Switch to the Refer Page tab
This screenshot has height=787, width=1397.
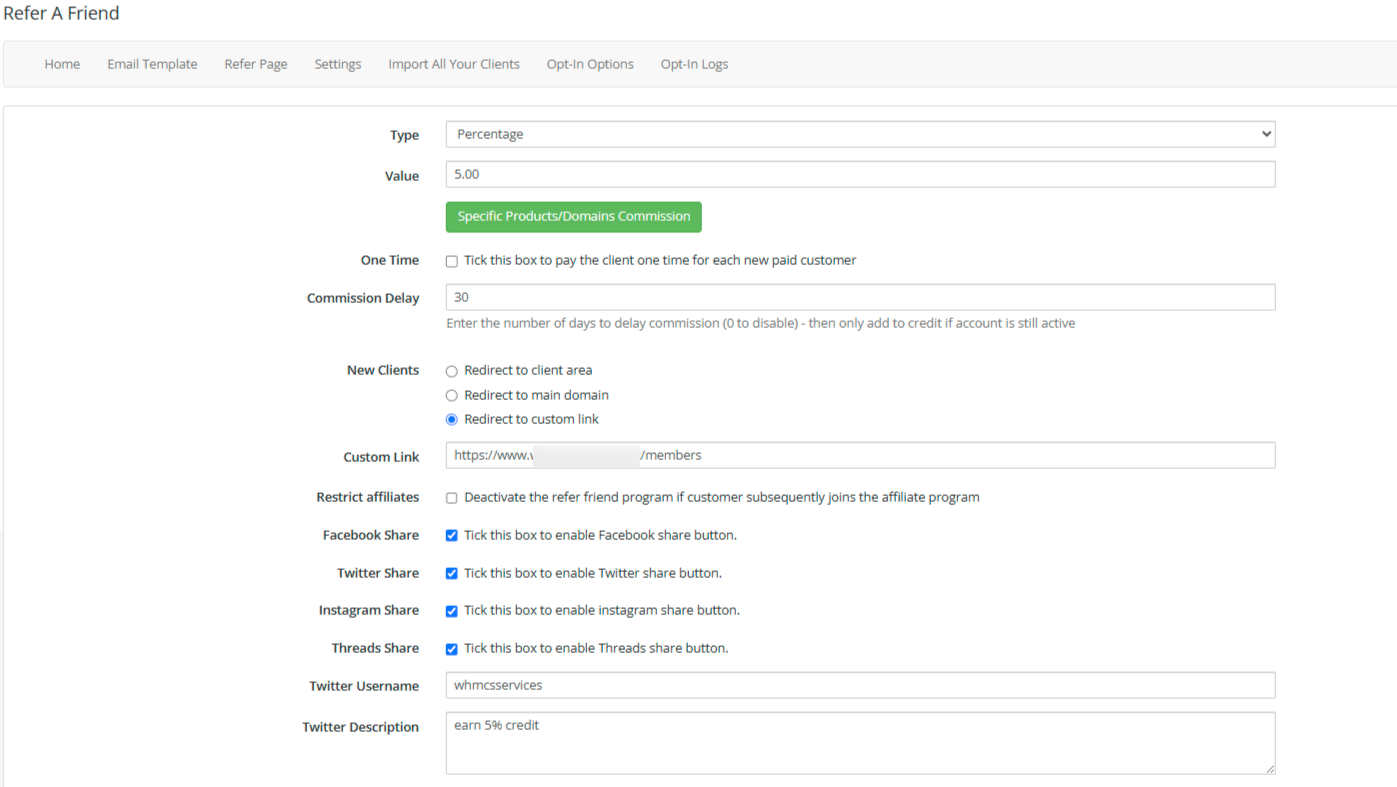256,64
